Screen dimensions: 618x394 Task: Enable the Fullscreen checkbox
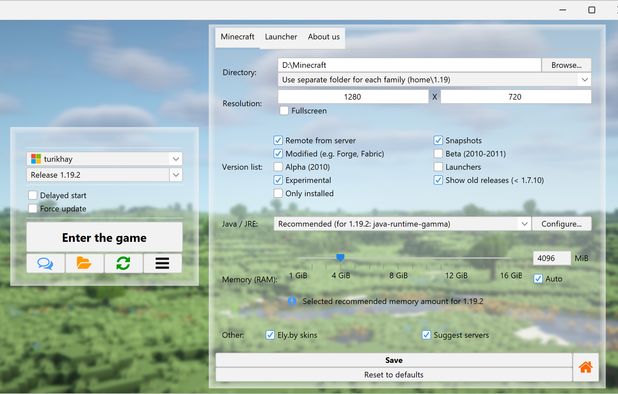(284, 111)
